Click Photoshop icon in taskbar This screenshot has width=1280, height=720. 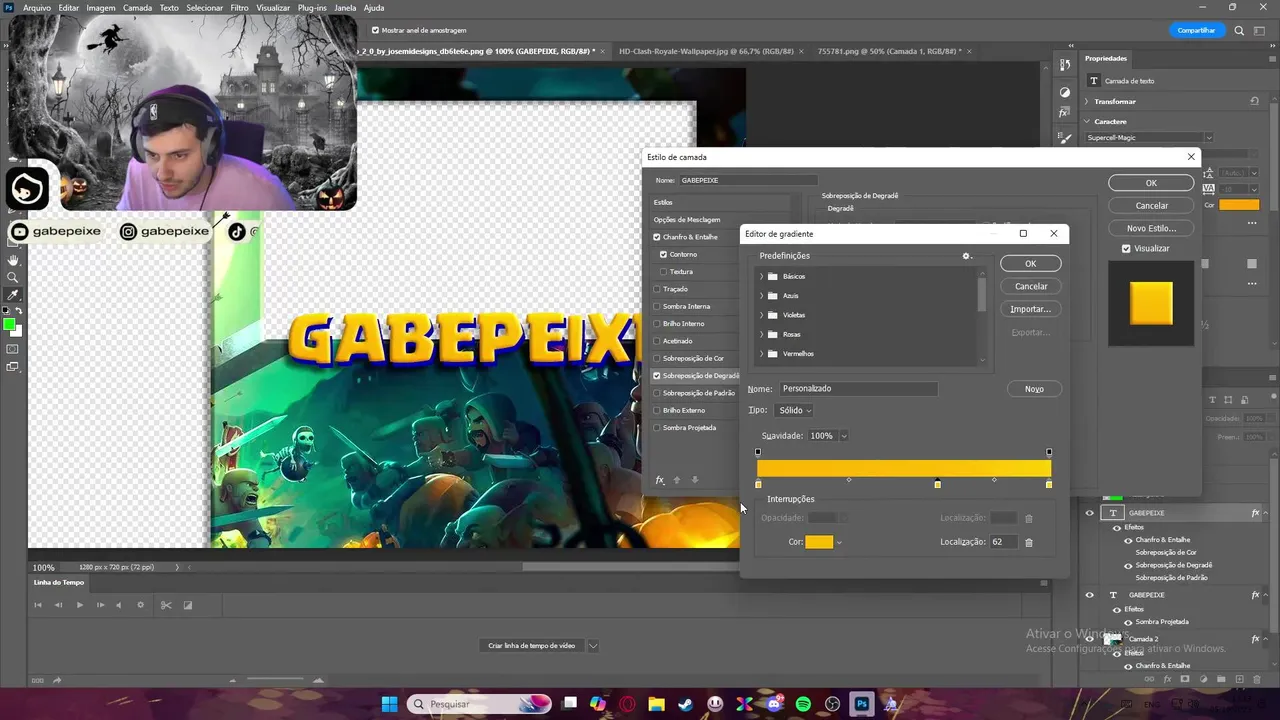[x=861, y=704]
